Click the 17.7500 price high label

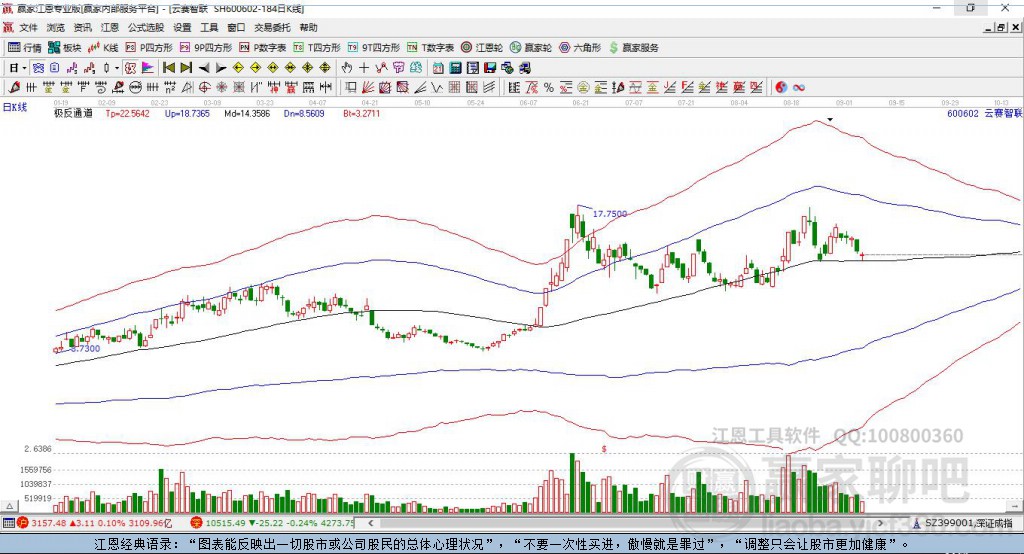(609, 214)
